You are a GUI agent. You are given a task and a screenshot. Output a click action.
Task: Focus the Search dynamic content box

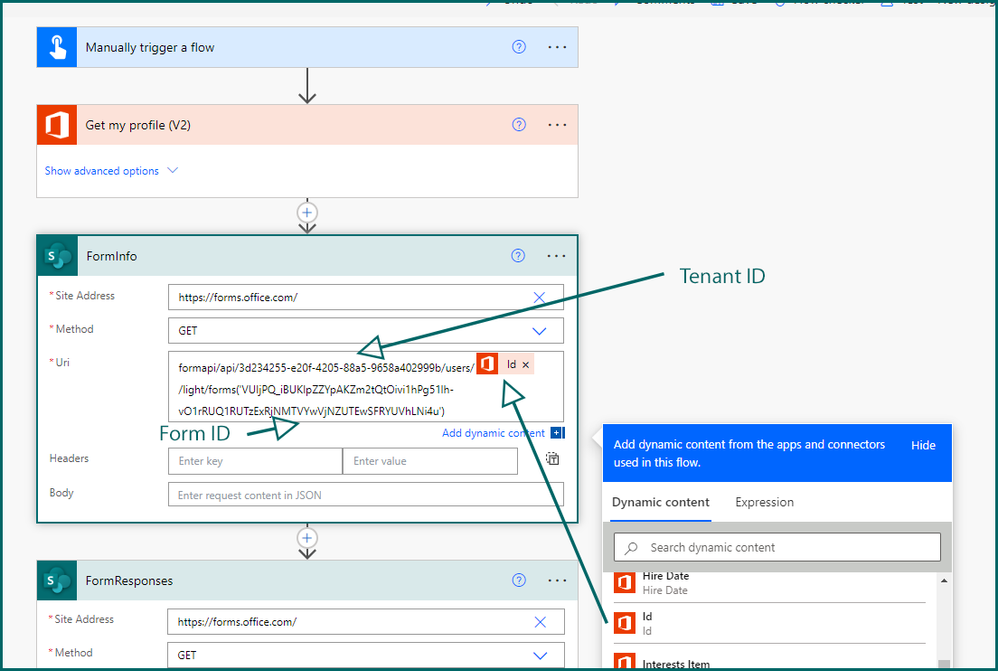tap(777, 547)
